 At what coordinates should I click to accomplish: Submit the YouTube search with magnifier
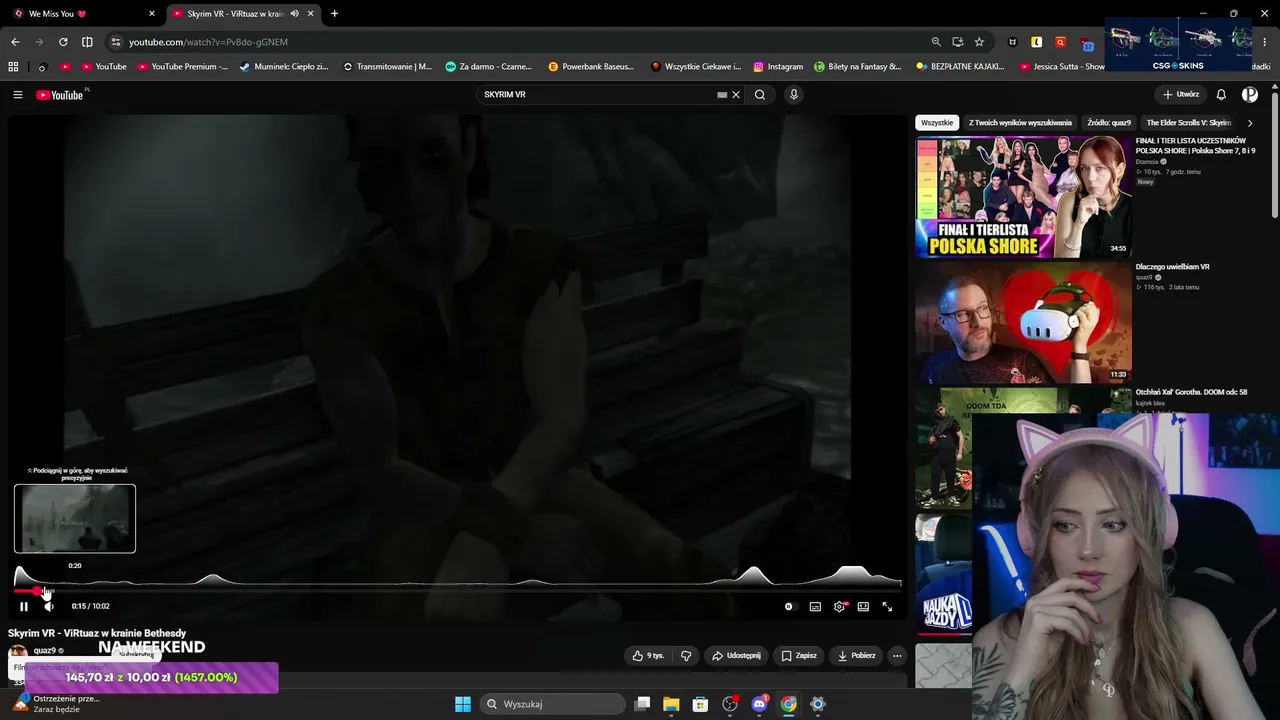click(760, 95)
